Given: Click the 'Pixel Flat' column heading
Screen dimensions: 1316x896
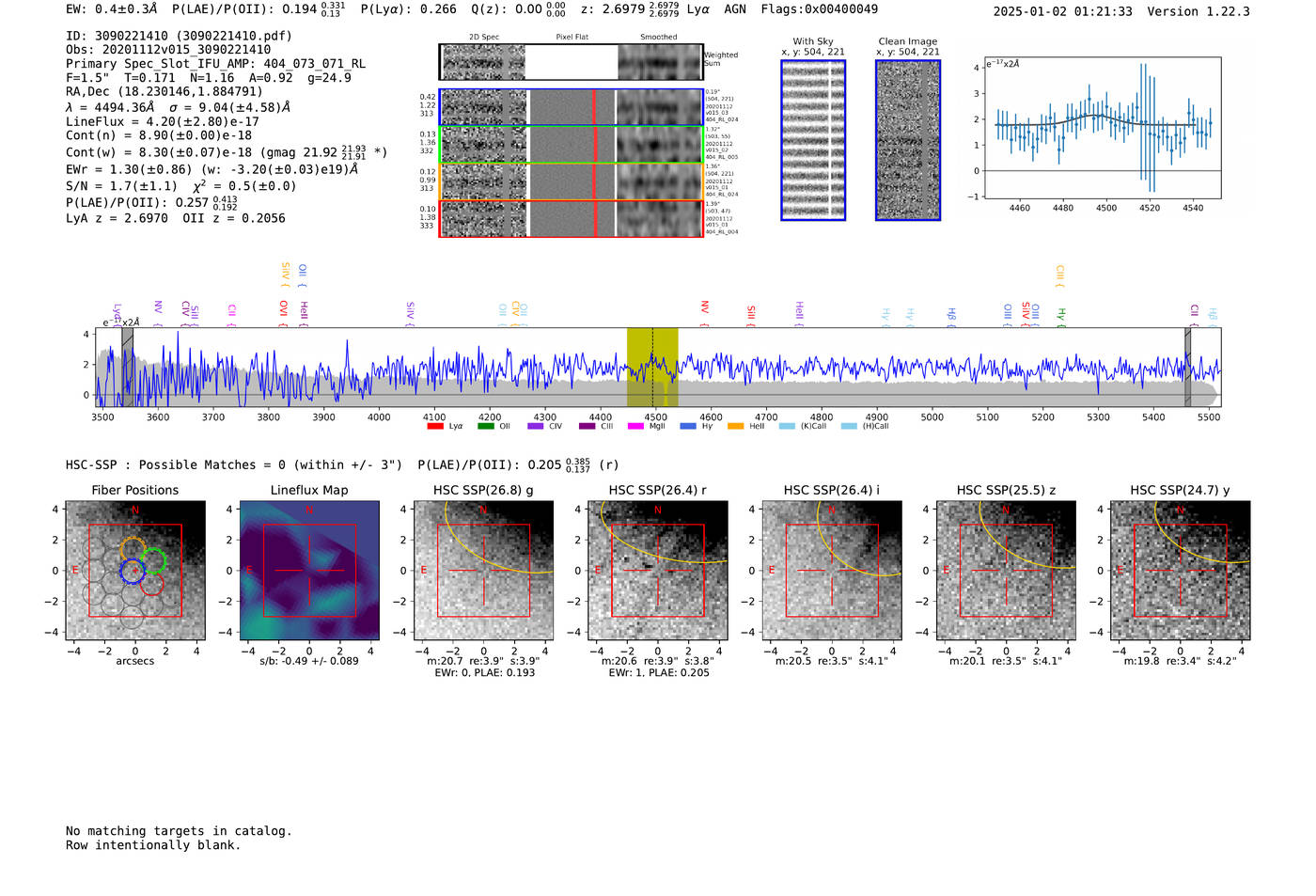Looking at the screenshot, I should (x=572, y=37).
